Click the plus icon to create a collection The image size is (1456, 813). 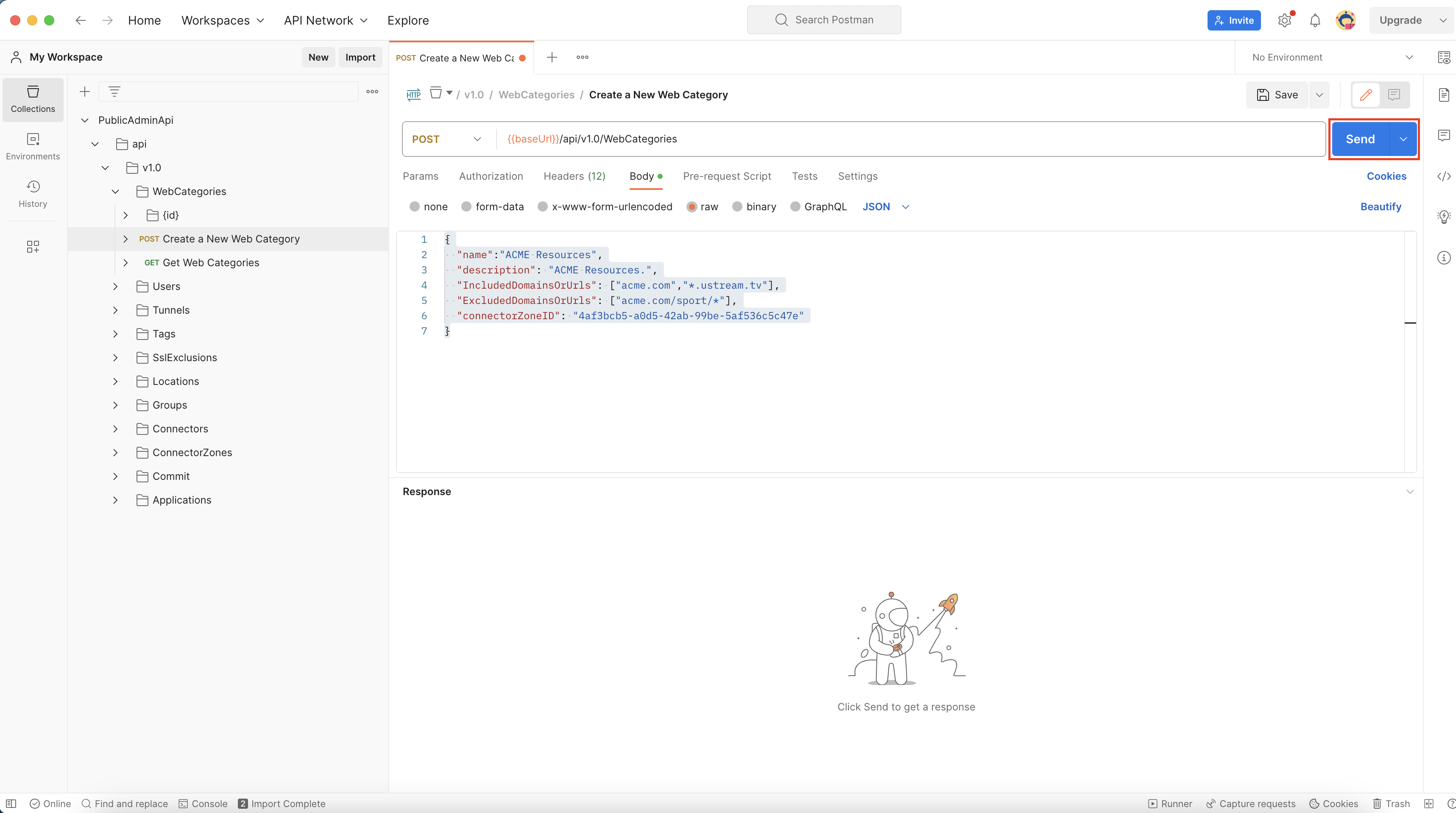(85, 92)
